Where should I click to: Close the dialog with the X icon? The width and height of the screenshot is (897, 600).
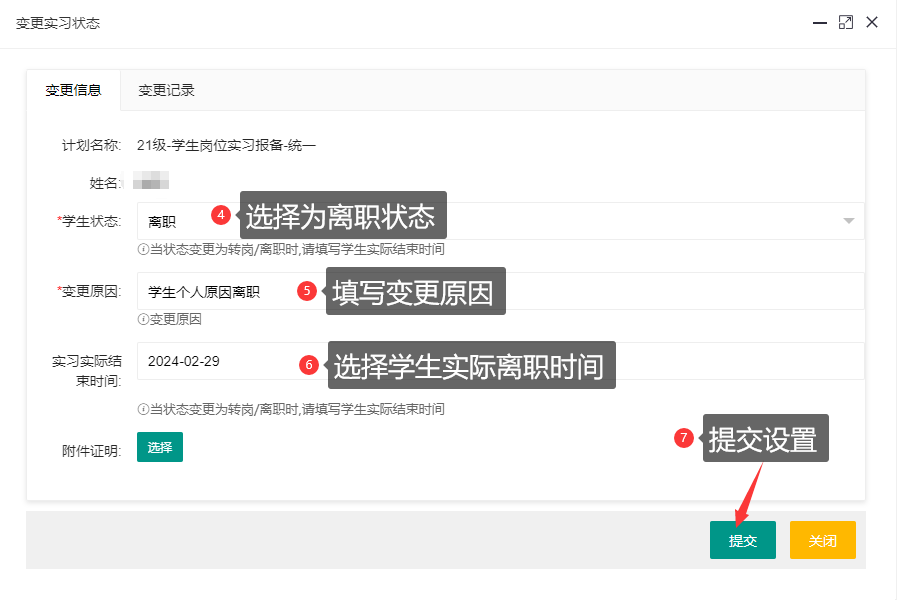(872, 22)
